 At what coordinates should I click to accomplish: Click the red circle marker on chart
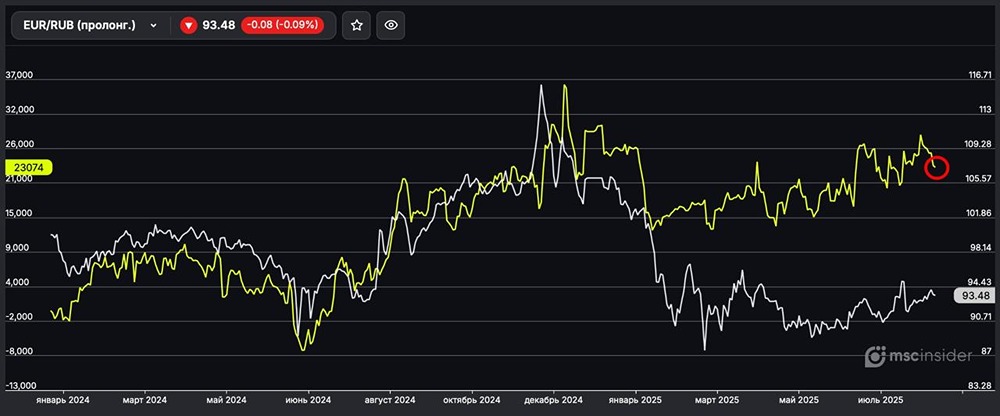click(936, 167)
